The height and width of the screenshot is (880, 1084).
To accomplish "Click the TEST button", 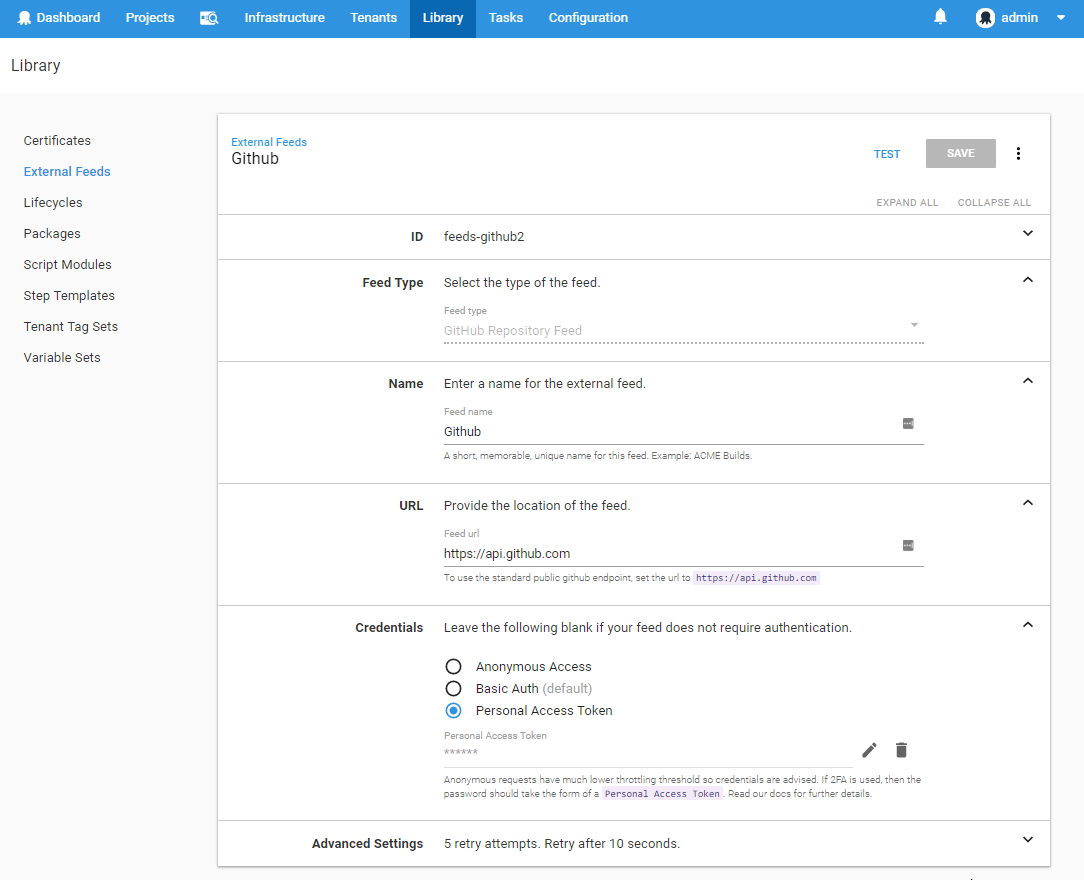I will pos(886,153).
